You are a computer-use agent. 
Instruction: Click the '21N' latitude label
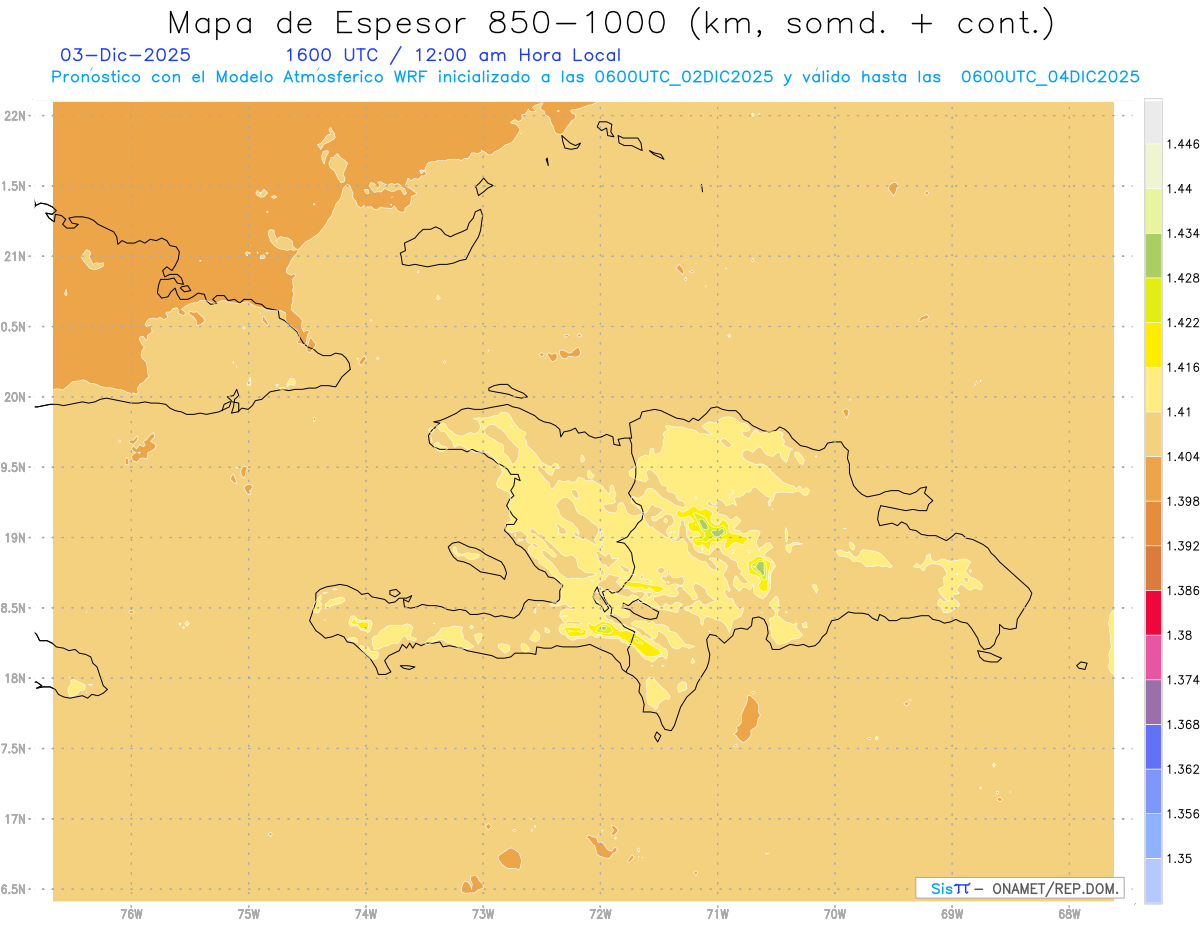tap(15, 256)
